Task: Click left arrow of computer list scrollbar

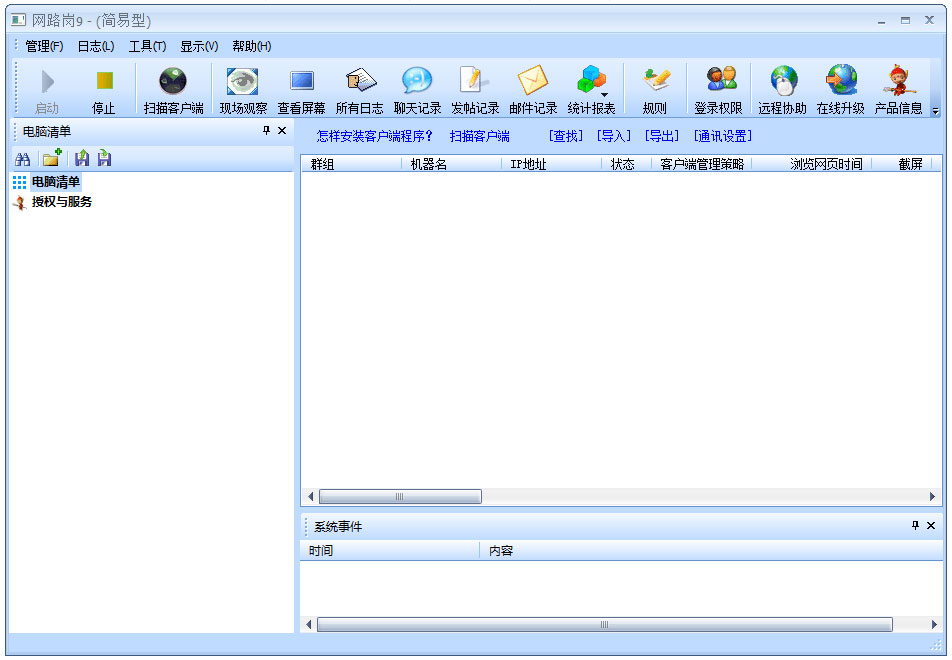Action: coord(310,497)
